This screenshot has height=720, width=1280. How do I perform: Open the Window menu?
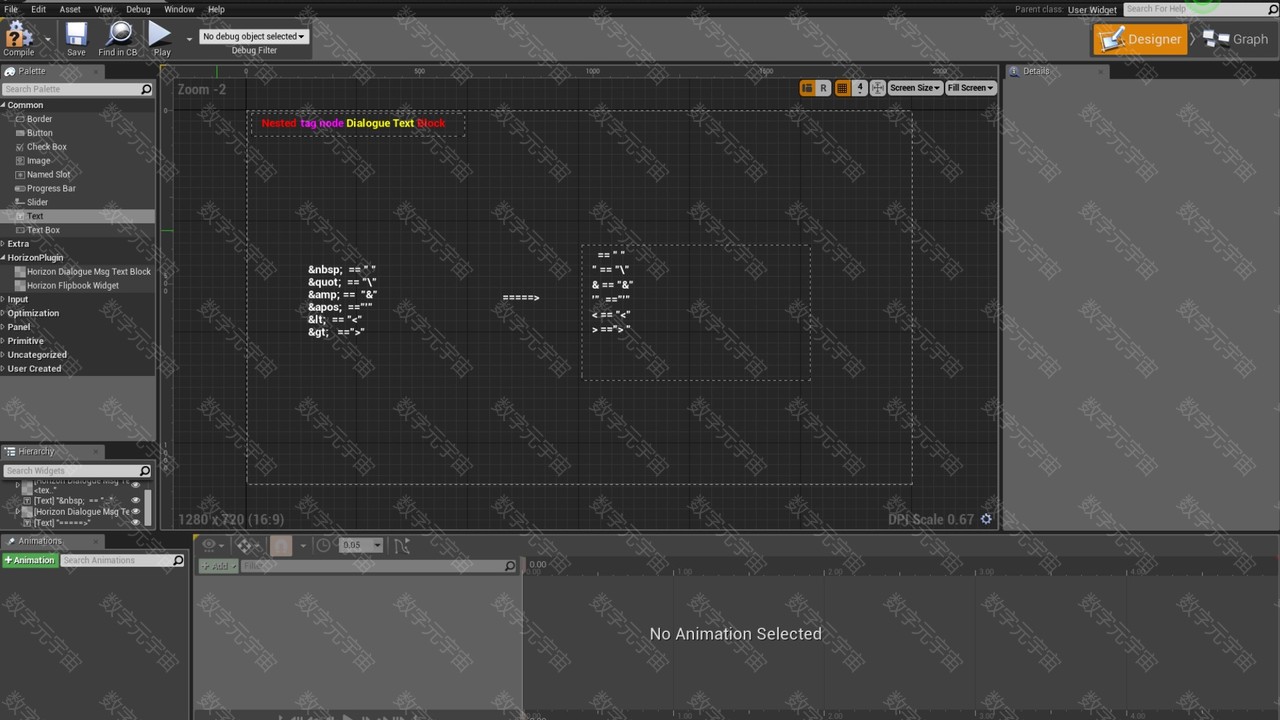179,9
